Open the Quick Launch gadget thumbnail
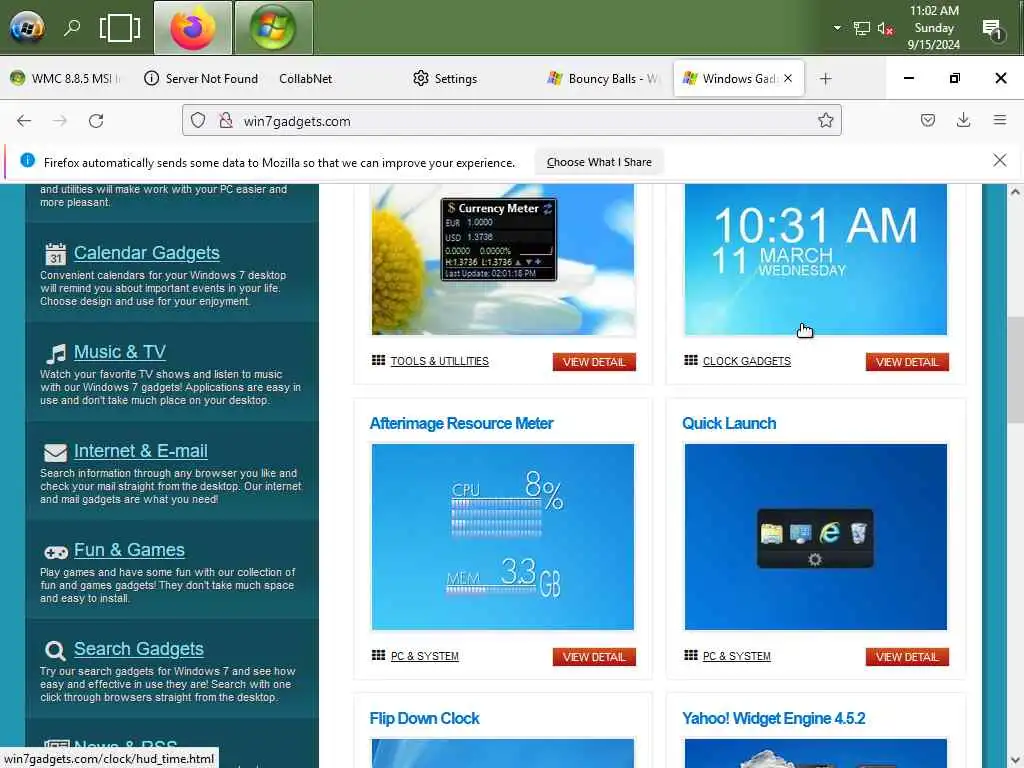 click(x=816, y=537)
